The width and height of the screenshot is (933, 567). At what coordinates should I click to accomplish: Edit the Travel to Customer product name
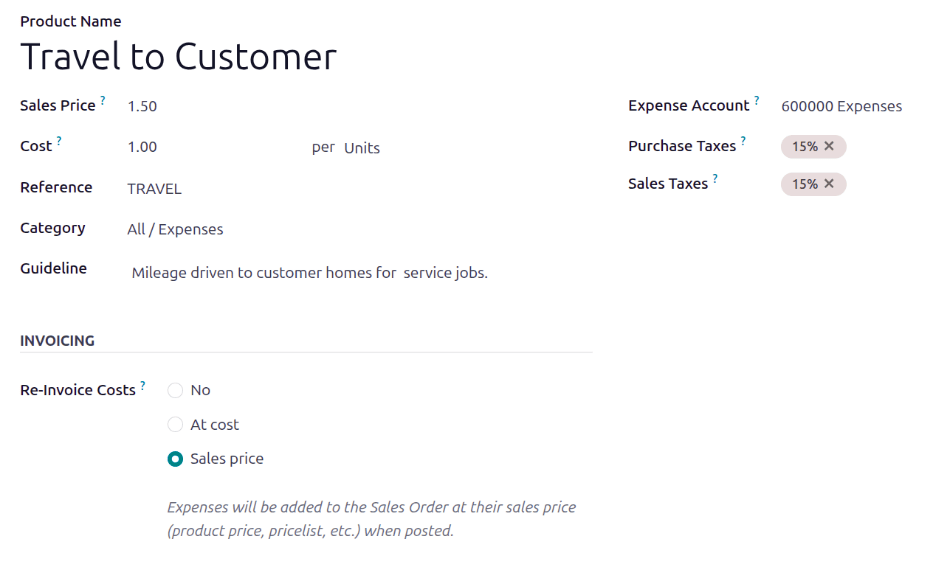tap(178, 57)
